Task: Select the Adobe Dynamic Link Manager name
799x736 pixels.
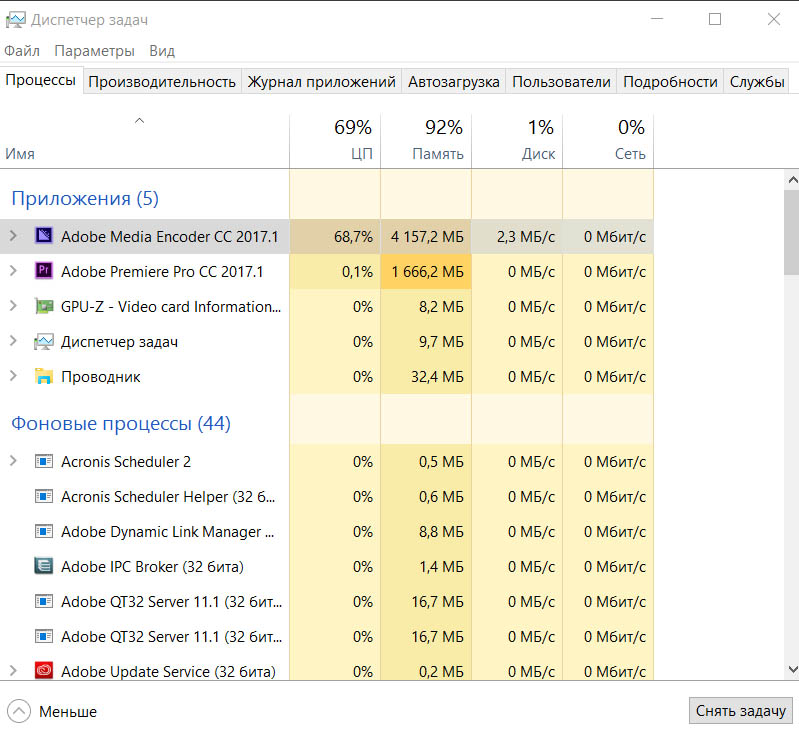Action: coord(168,532)
